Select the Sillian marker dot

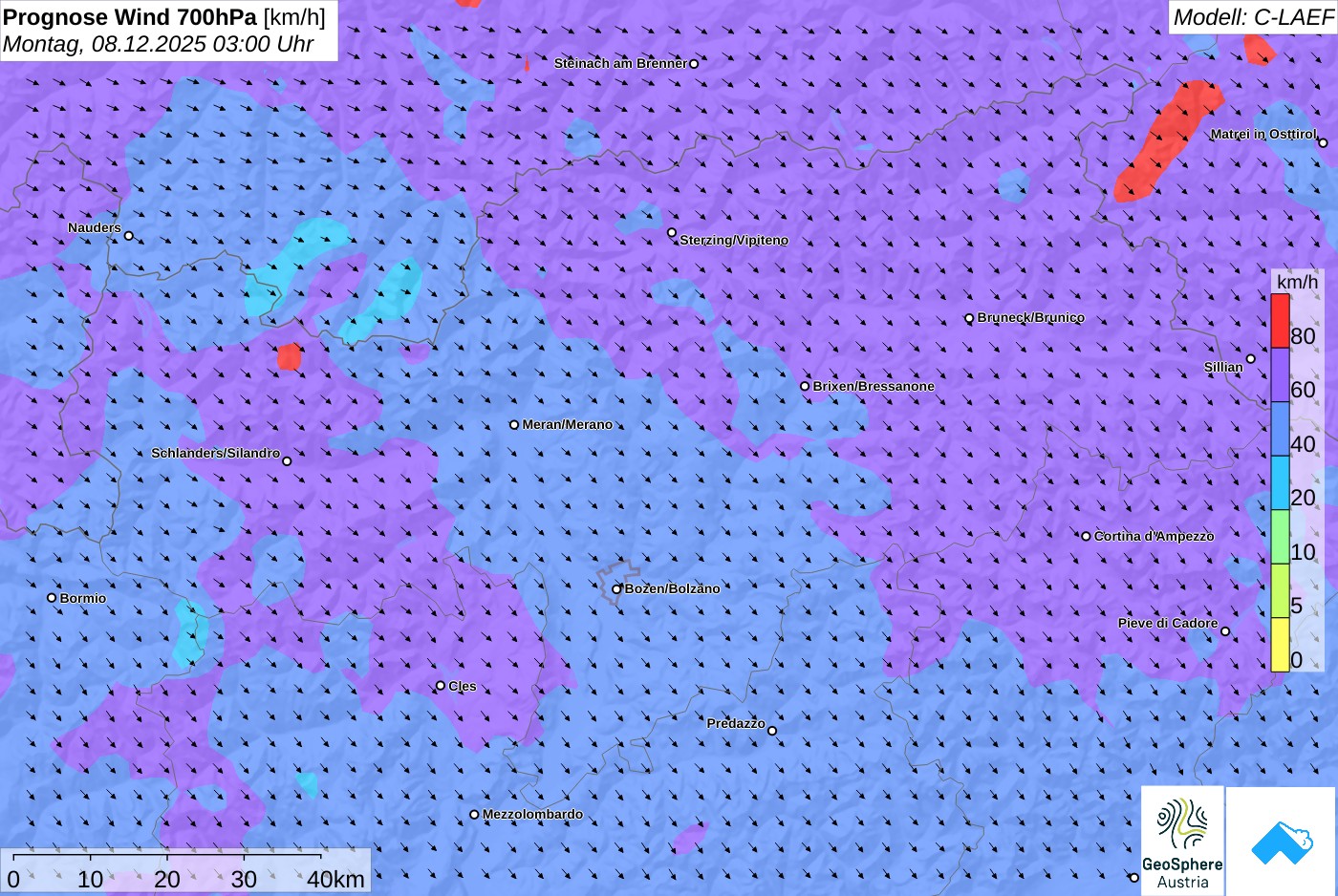[x=1251, y=359]
